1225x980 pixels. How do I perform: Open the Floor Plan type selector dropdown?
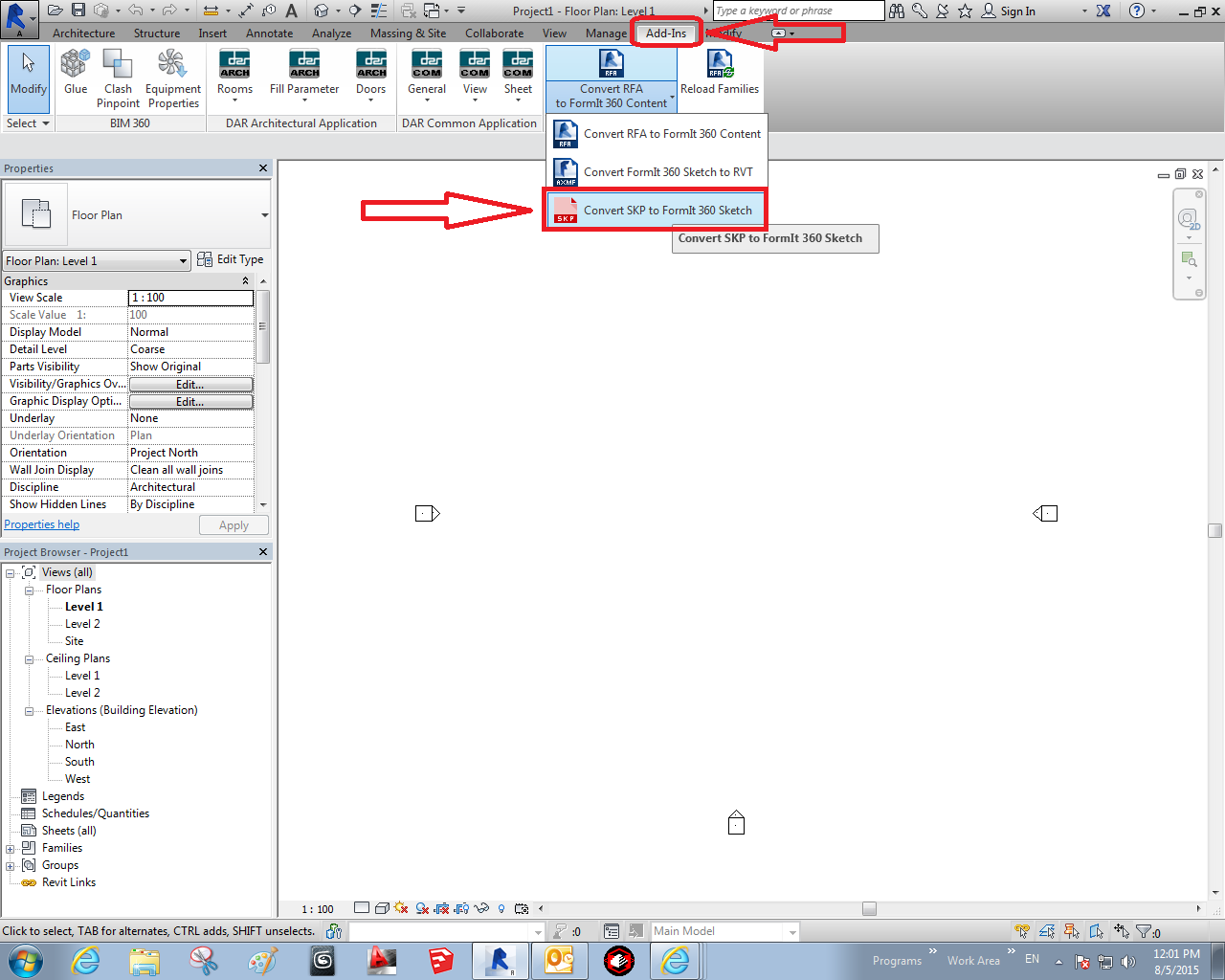pos(265,215)
